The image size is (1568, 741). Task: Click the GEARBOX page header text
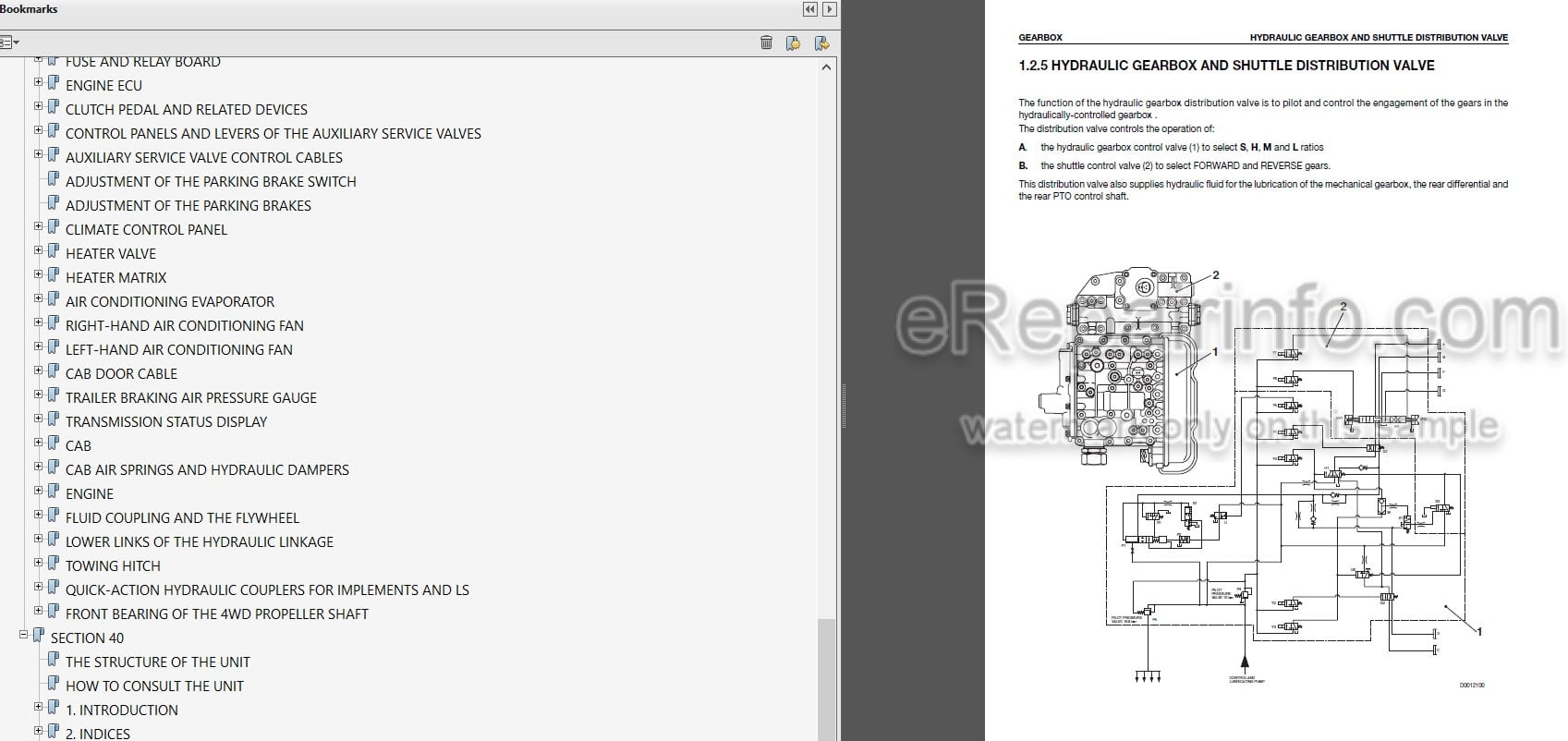[x=1040, y=38]
